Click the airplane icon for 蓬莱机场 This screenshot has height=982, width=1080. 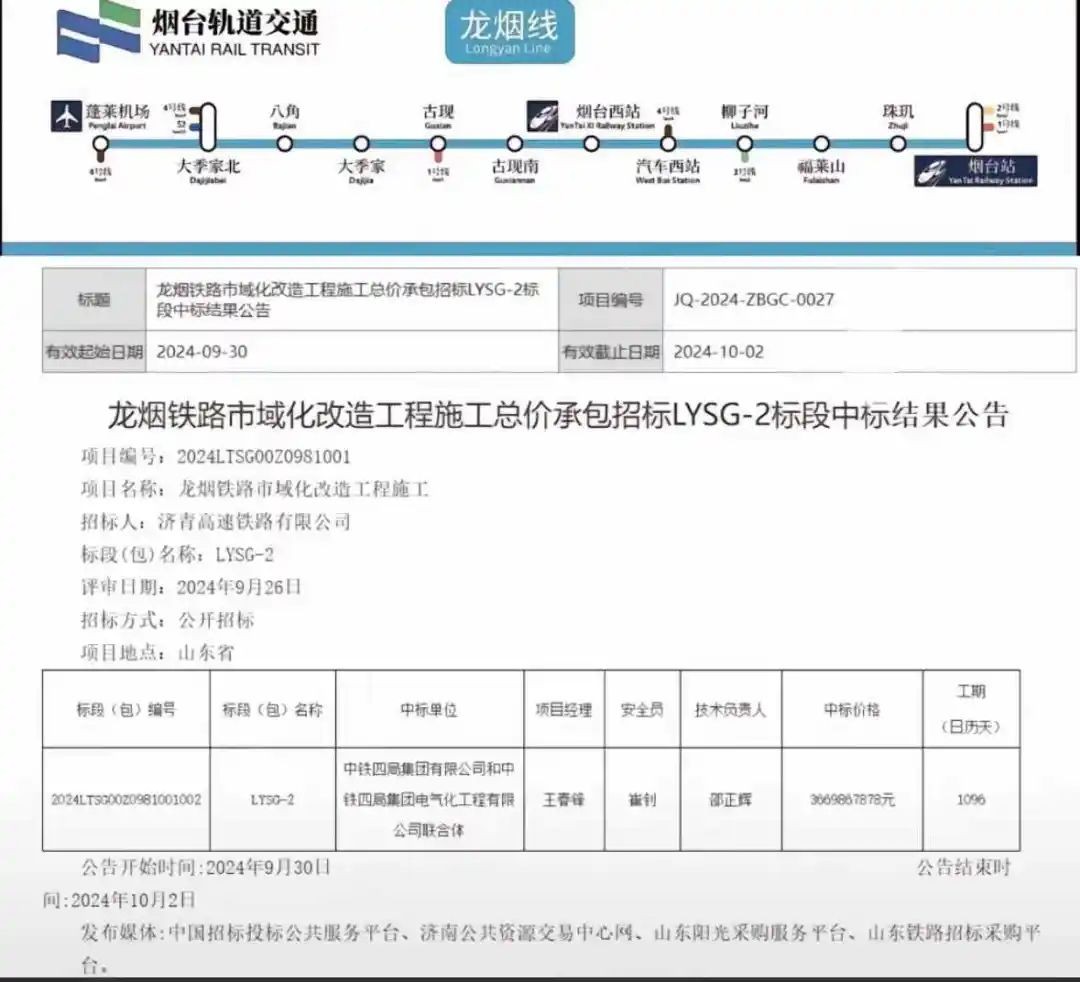point(66,117)
